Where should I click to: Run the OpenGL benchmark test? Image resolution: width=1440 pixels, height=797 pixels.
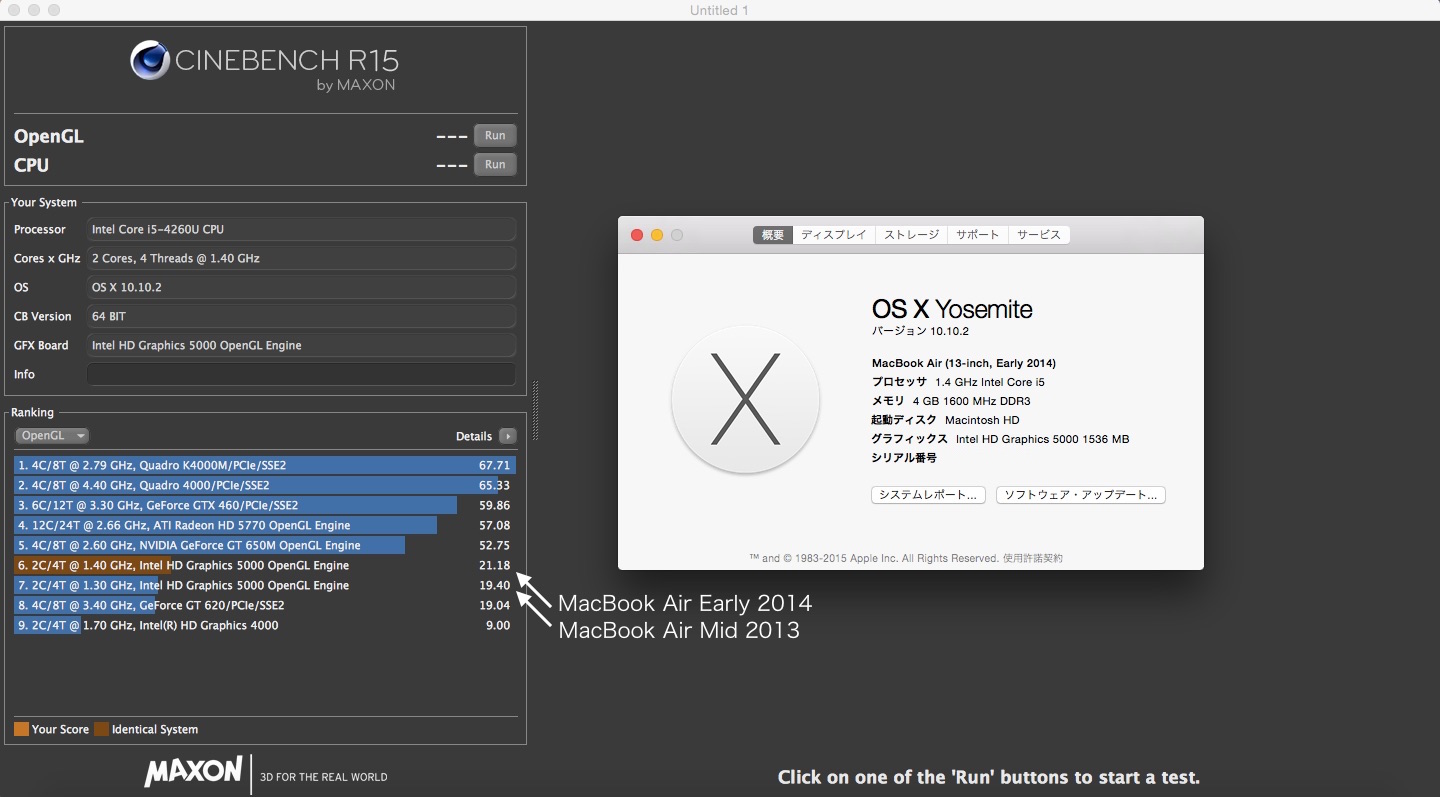click(495, 136)
